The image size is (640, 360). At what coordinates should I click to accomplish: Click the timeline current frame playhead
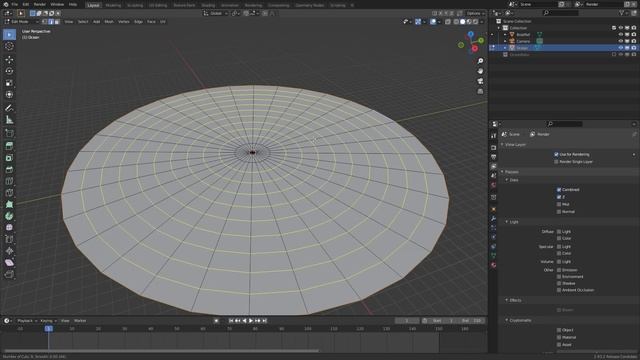(x=49, y=329)
